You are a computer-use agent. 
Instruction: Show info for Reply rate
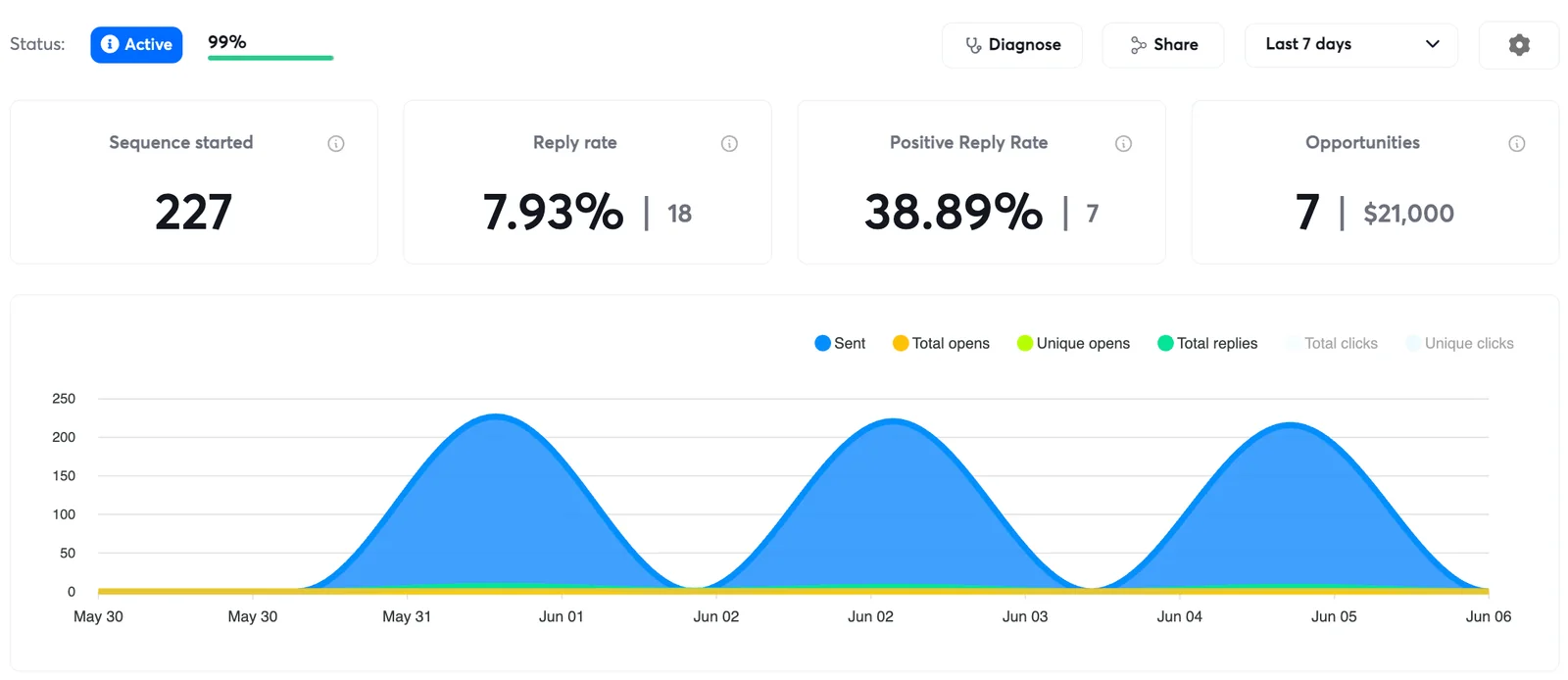729,144
